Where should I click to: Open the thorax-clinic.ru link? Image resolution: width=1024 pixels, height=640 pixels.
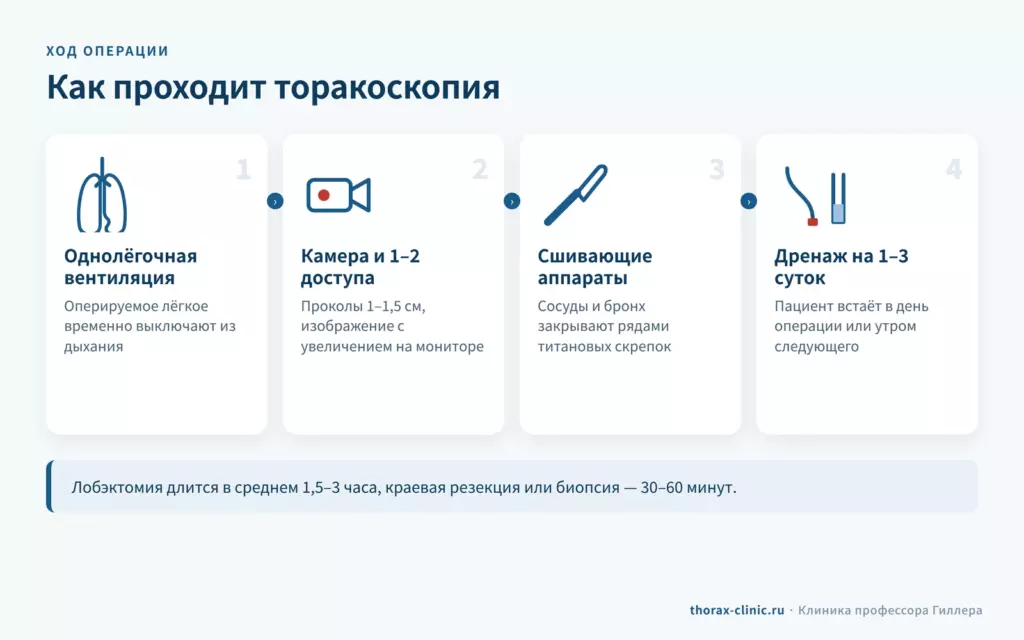tap(737, 610)
